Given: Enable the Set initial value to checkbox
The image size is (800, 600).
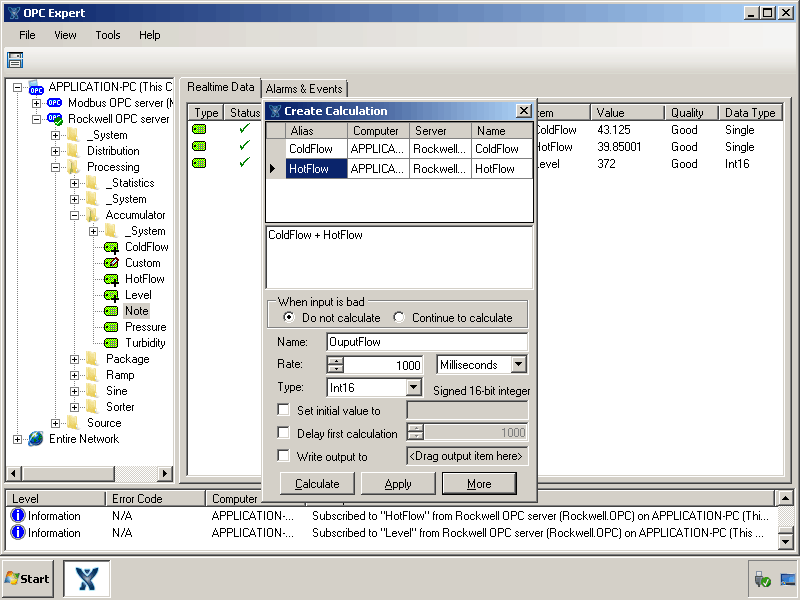Looking at the screenshot, I should point(285,409).
